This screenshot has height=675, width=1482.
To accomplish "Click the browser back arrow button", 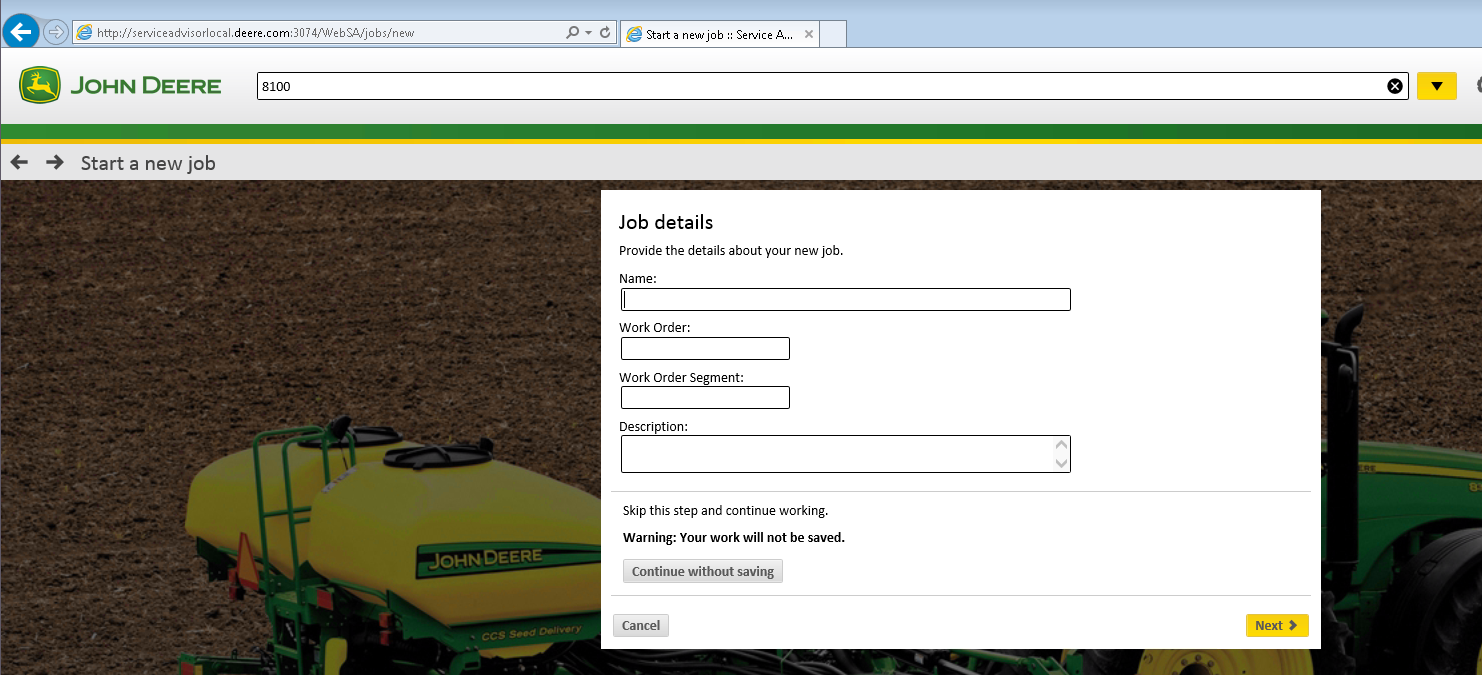I will [x=21, y=32].
